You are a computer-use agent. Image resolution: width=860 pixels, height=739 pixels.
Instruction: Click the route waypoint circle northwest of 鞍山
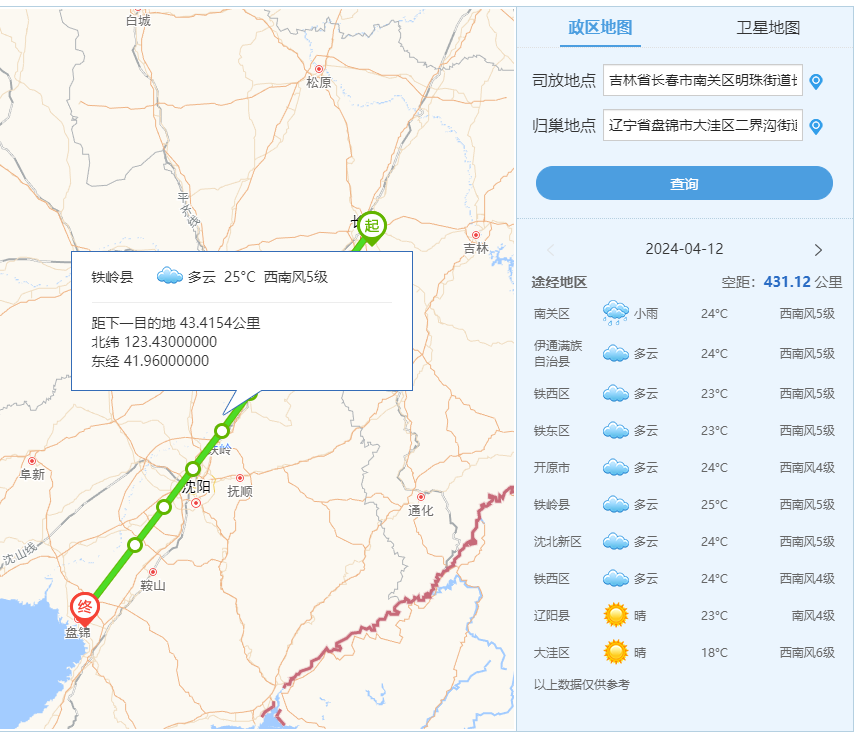[135, 545]
